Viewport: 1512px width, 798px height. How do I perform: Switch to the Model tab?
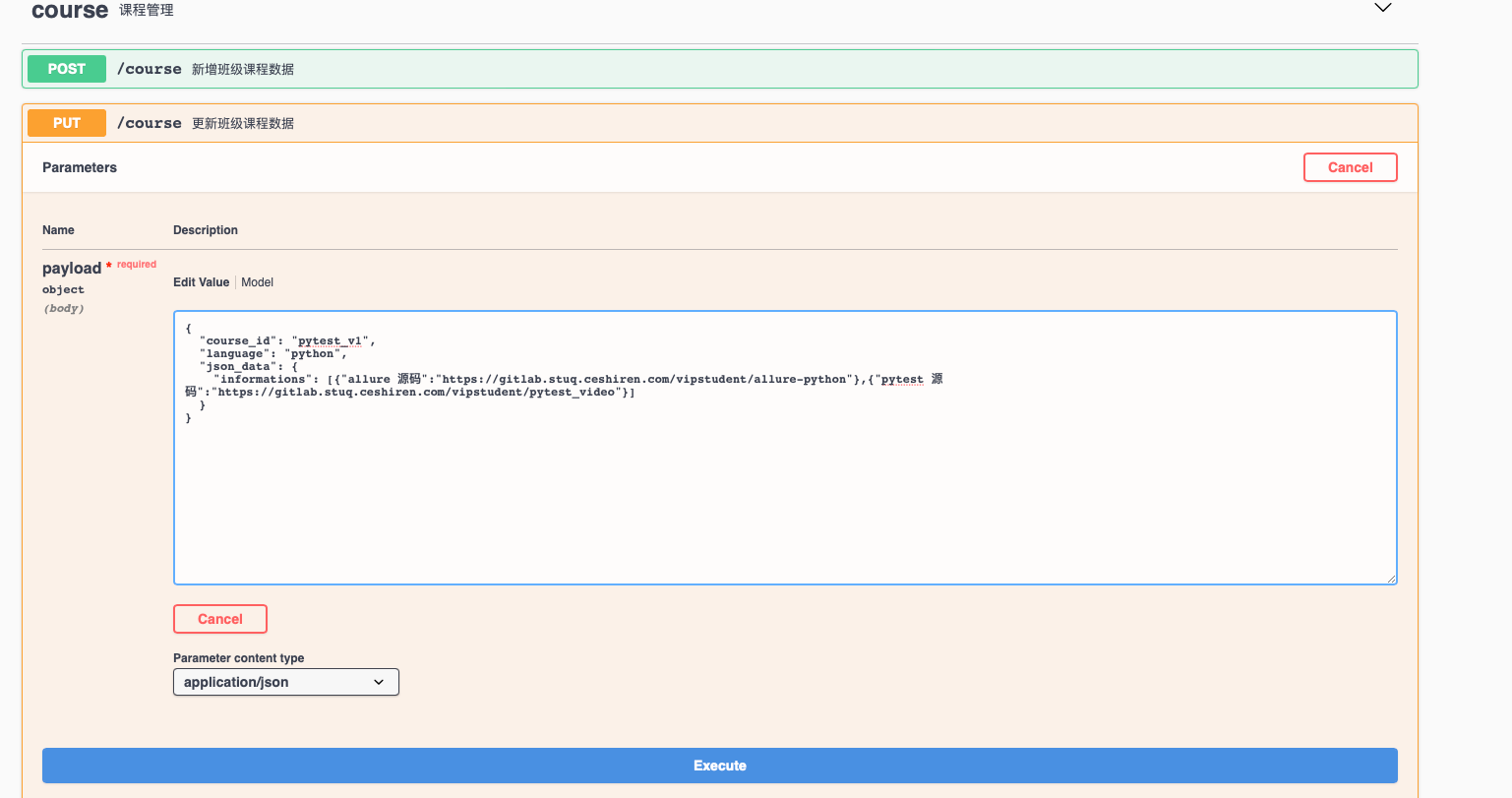[x=257, y=282]
